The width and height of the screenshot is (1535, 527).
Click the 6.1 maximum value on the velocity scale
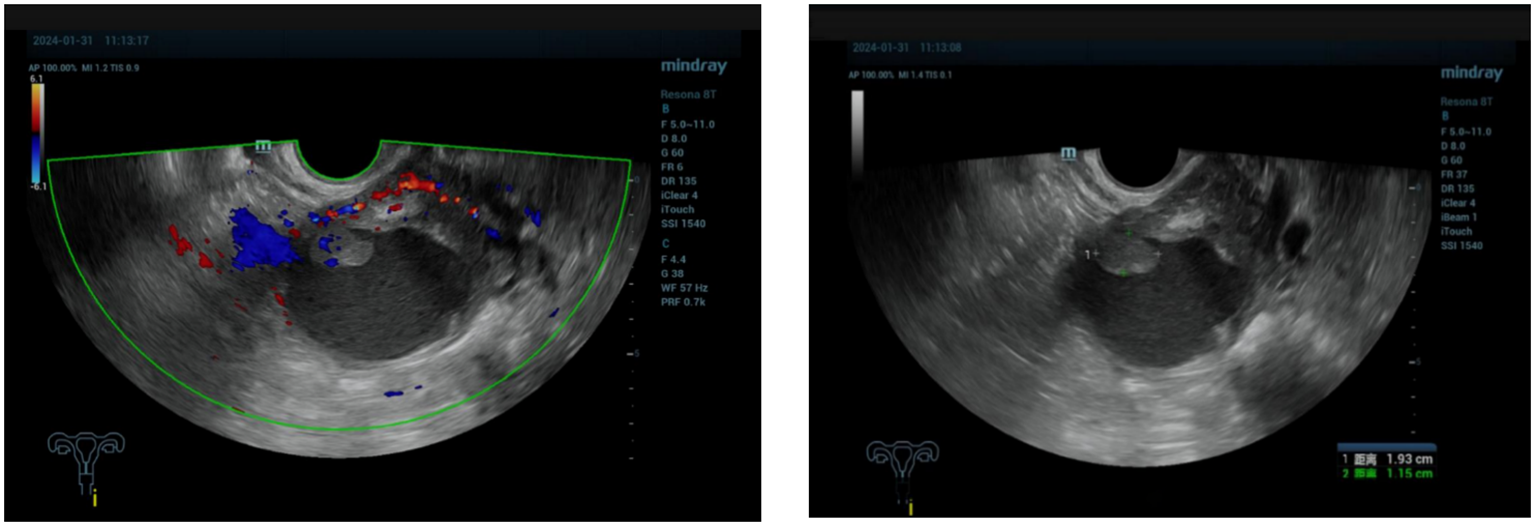click(36, 78)
